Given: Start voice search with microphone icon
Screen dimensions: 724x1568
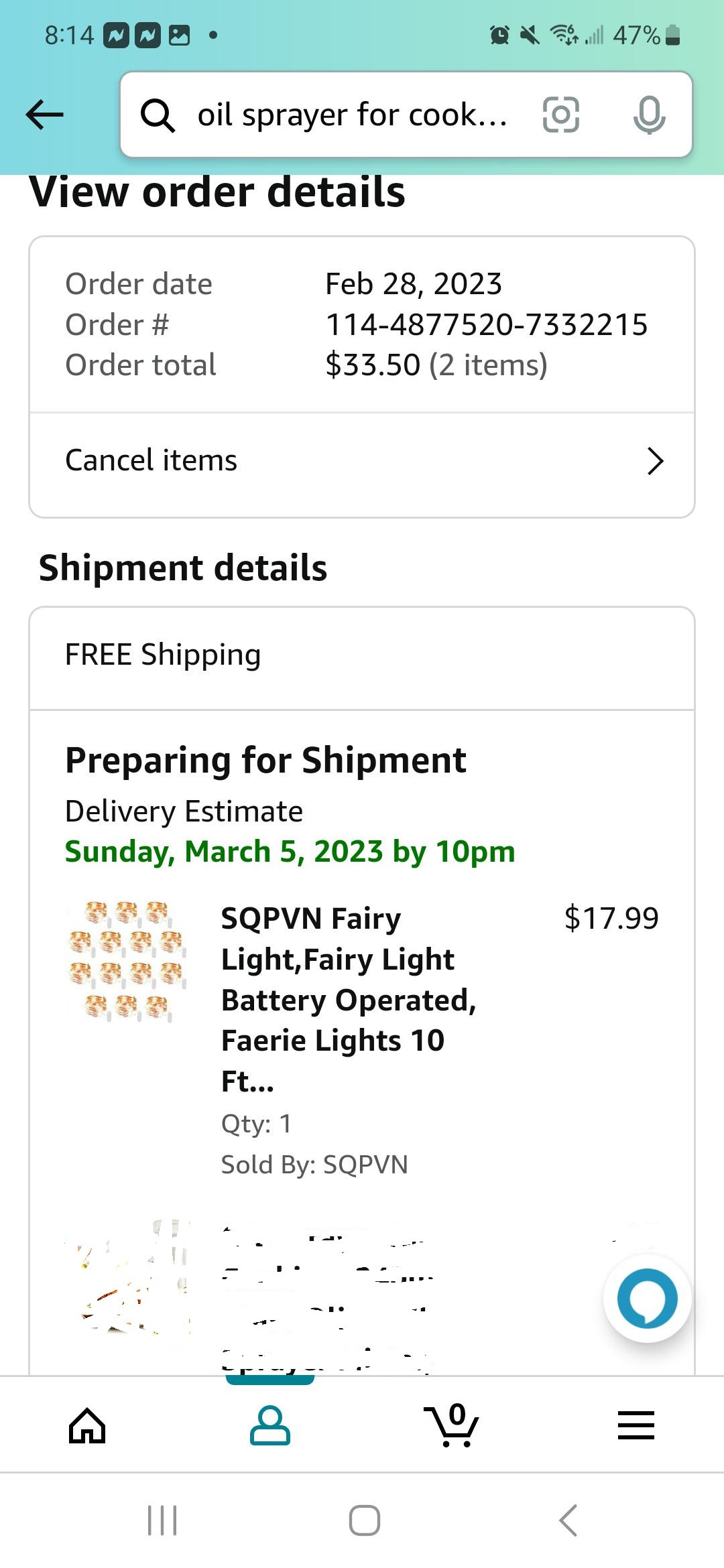Looking at the screenshot, I should [x=649, y=115].
